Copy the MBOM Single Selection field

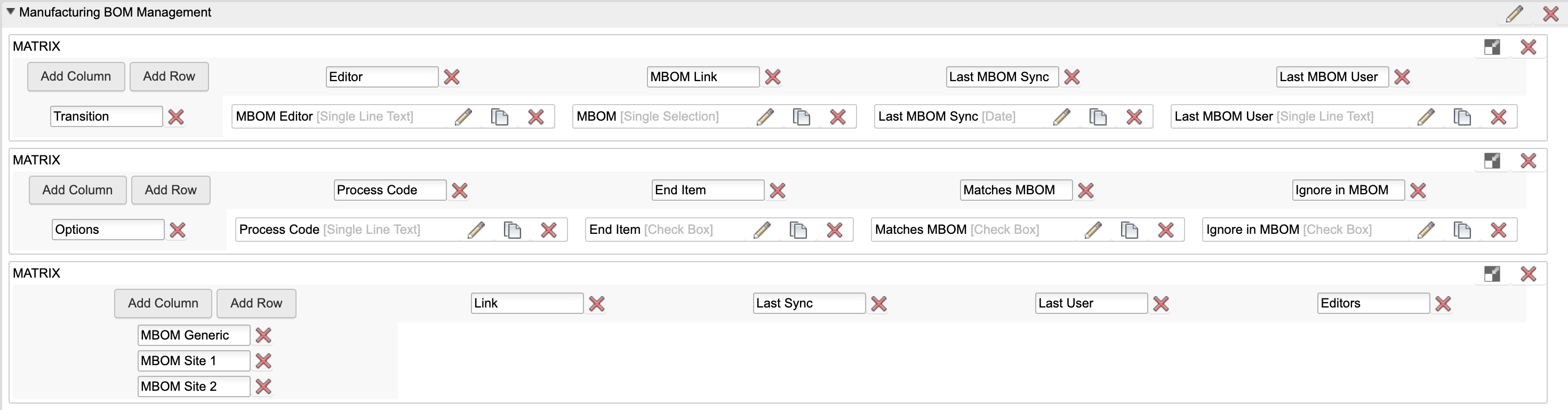pos(801,117)
